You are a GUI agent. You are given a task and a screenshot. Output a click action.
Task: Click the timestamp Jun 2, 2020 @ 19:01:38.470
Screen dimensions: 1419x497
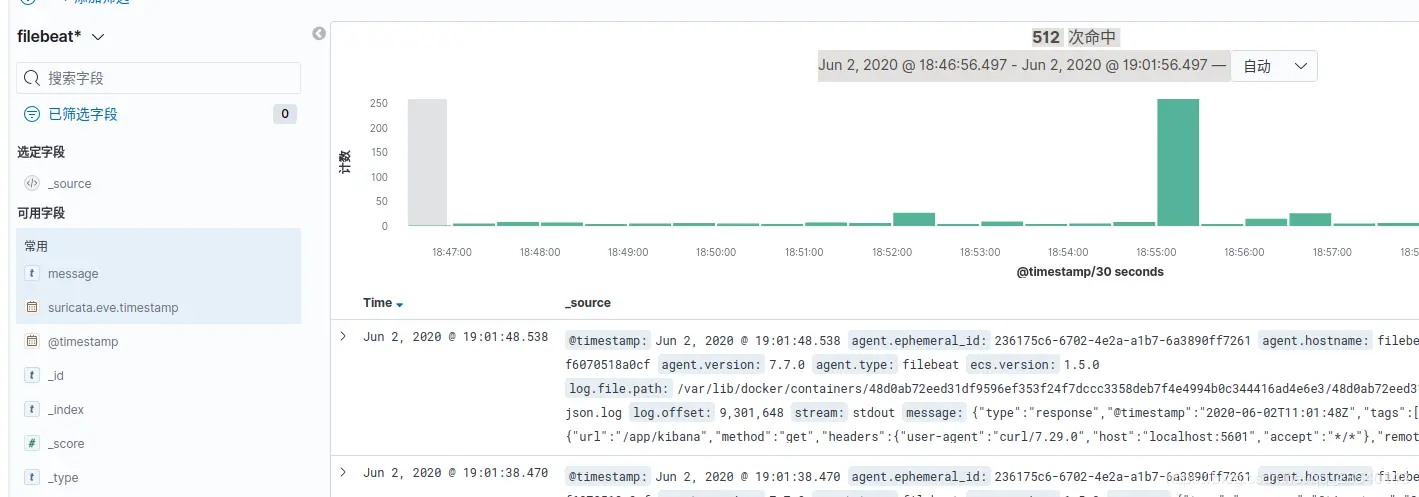point(455,472)
